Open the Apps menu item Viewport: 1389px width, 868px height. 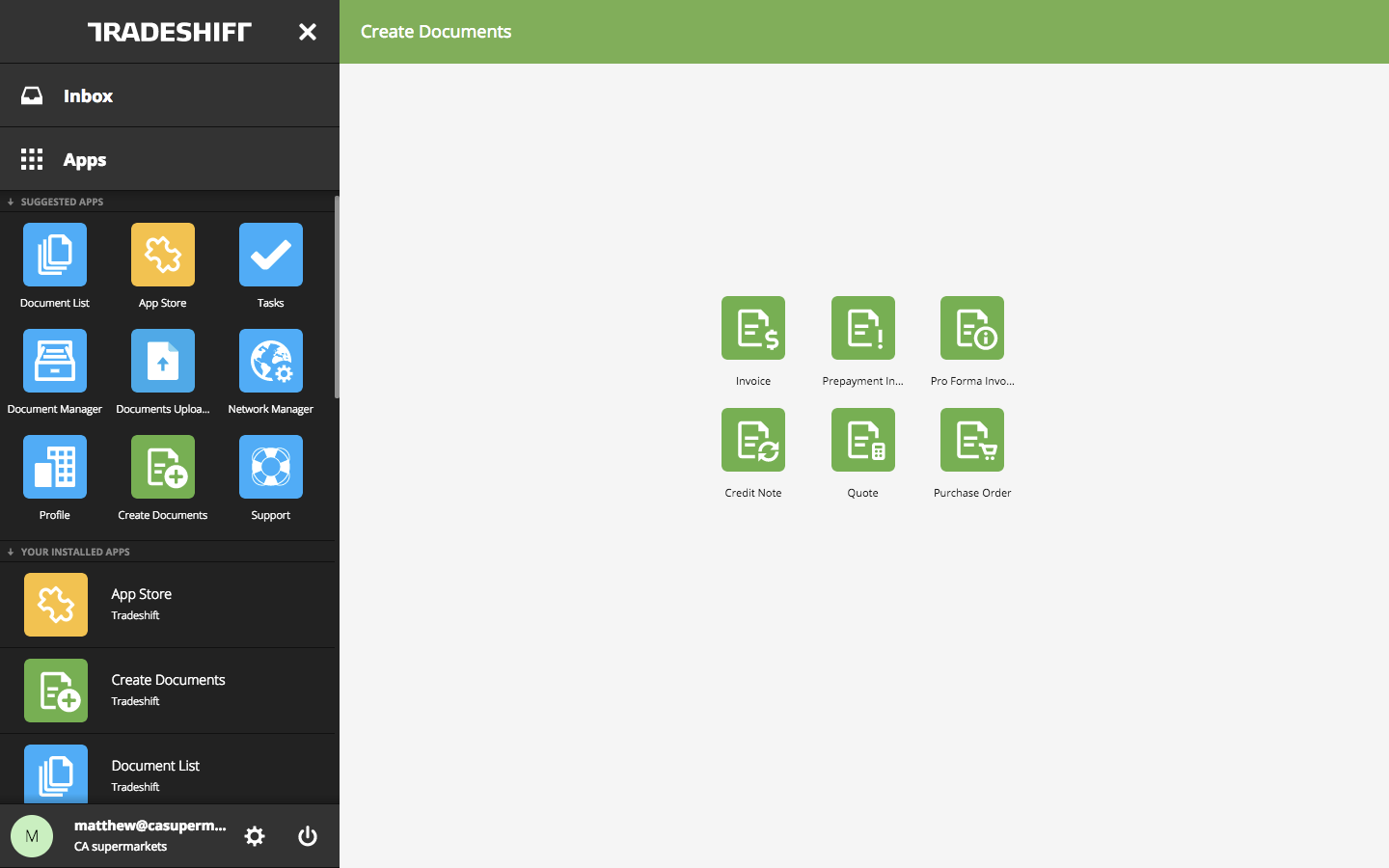[x=85, y=159]
